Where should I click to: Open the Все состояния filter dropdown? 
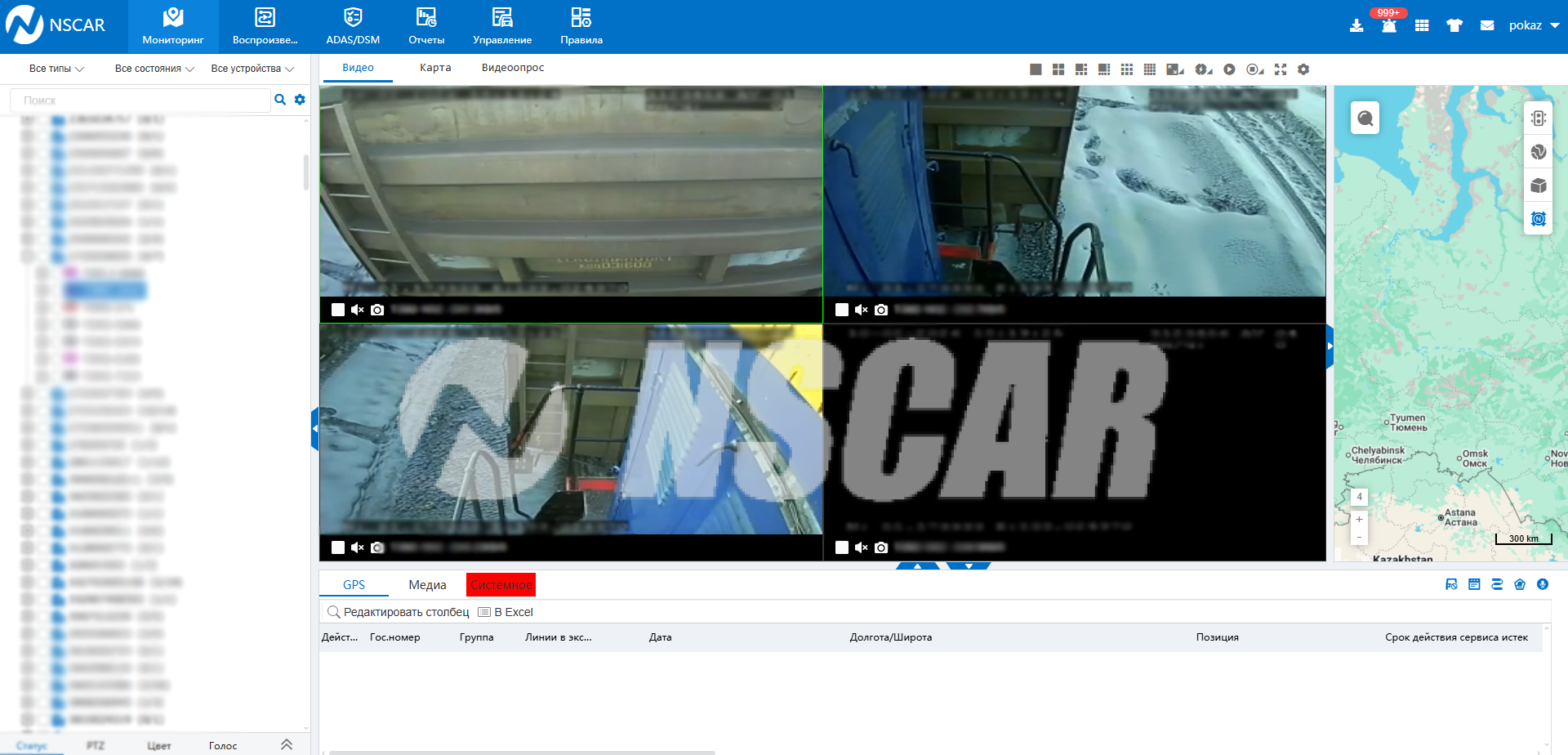tap(154, 69)
